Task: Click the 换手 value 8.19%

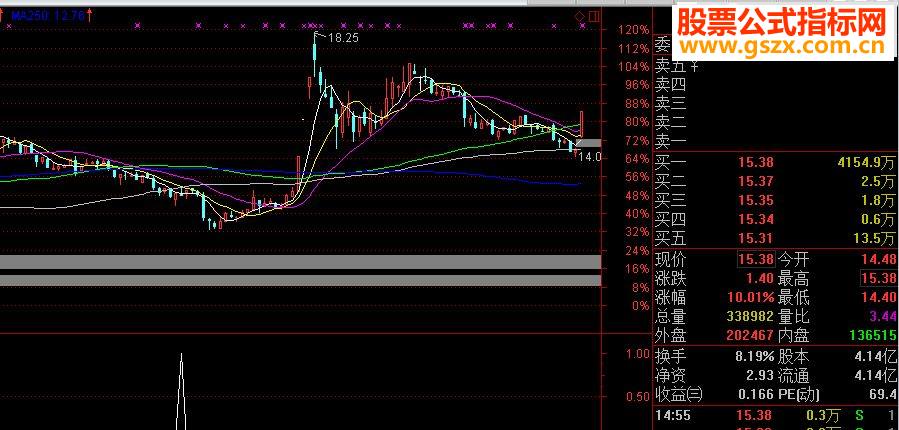Action: 755,357
